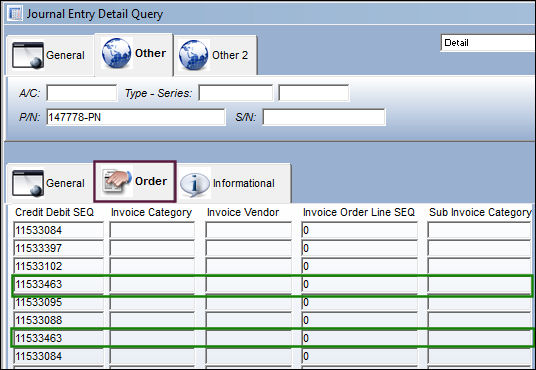The width and height of the screenshot is (536, 370).
Task: Open the Informational tab
Action: (234, 183)
